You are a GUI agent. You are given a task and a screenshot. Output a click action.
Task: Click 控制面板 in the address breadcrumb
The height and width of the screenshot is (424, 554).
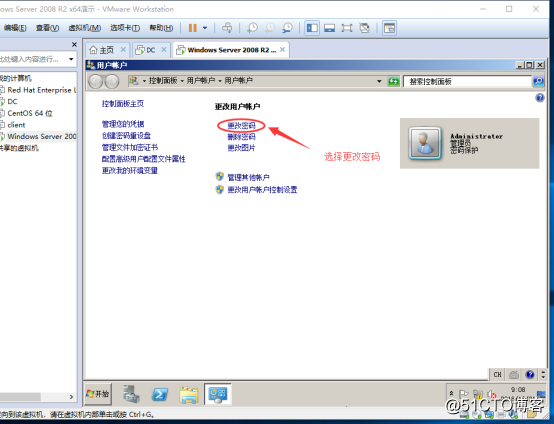(163, 81)
